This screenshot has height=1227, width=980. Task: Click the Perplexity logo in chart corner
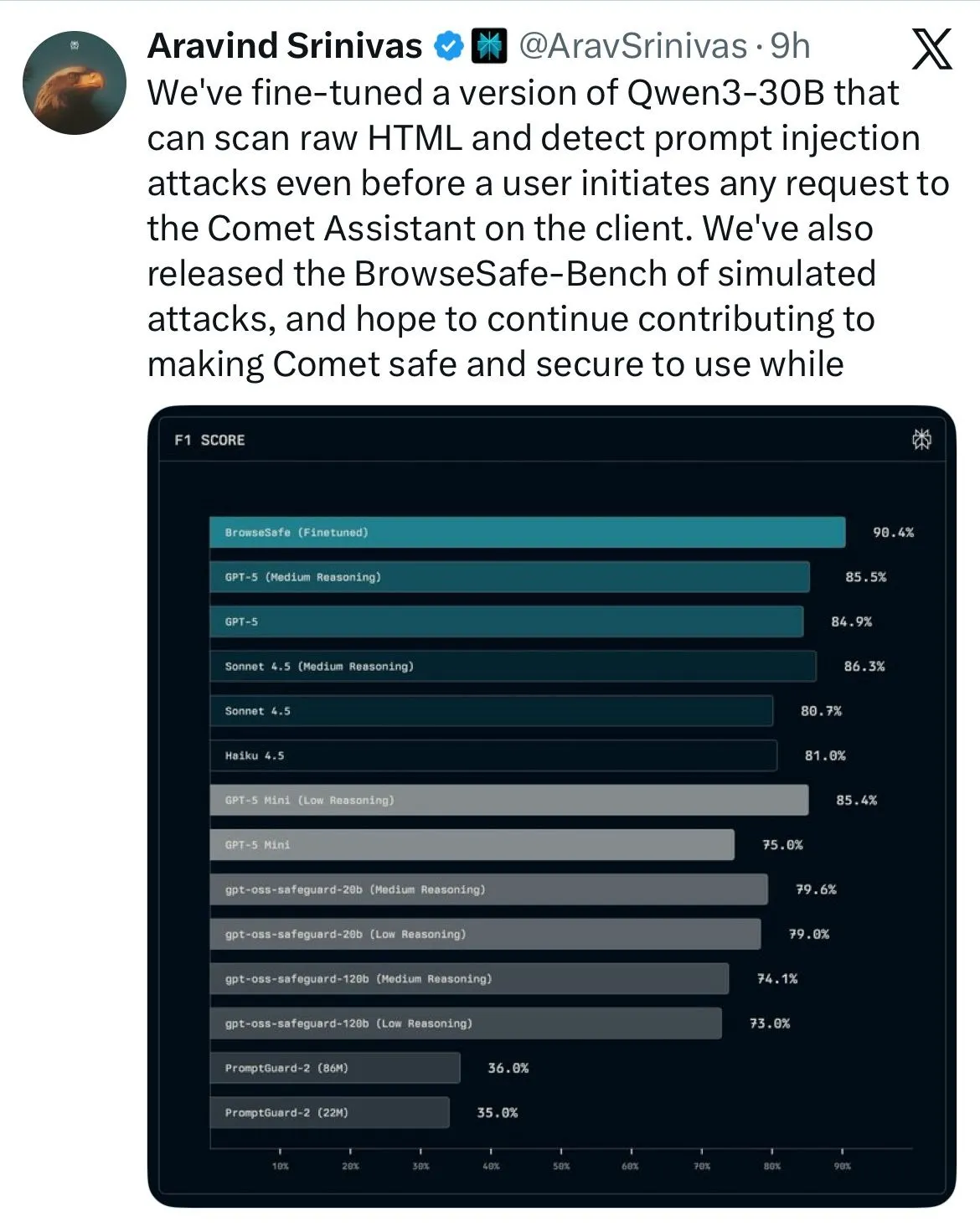[921, 440]
